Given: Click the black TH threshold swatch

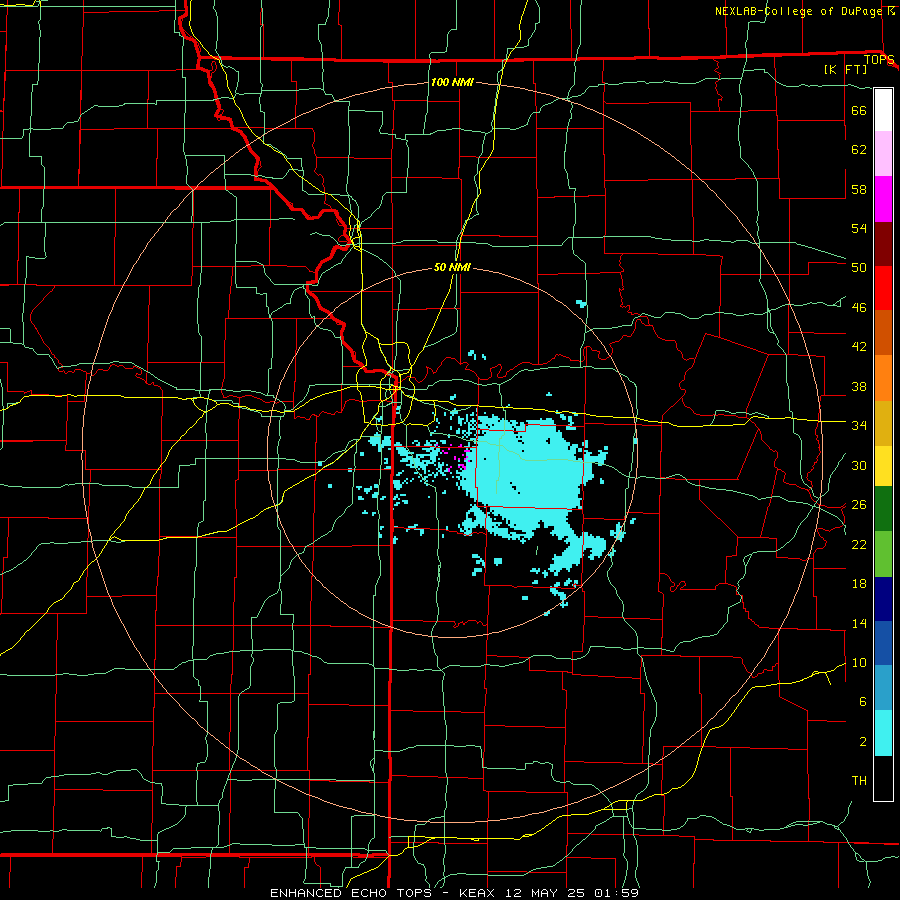Looking at the screenshot, I should 883,778.
